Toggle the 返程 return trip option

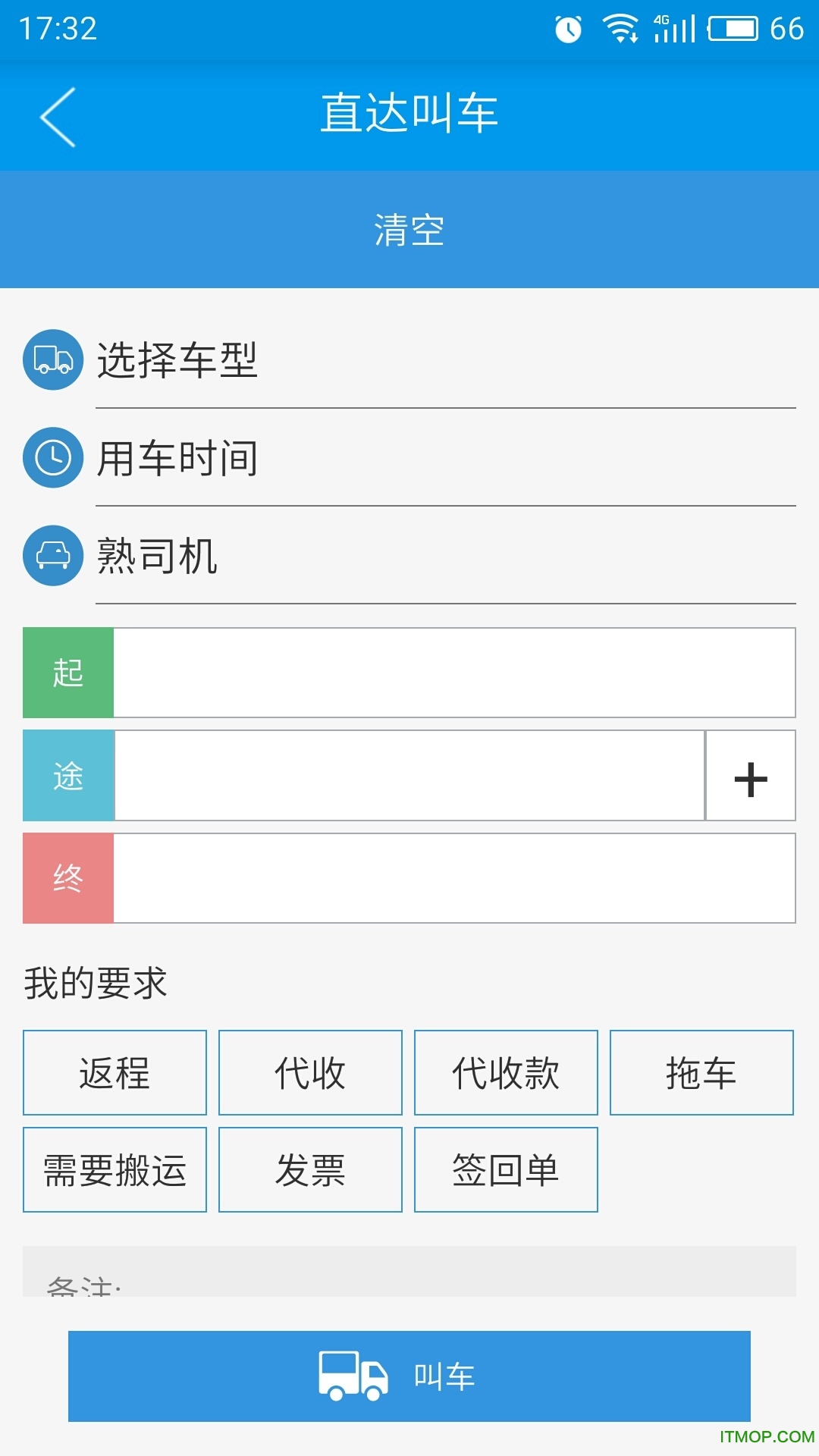(x=115, y=1072)
